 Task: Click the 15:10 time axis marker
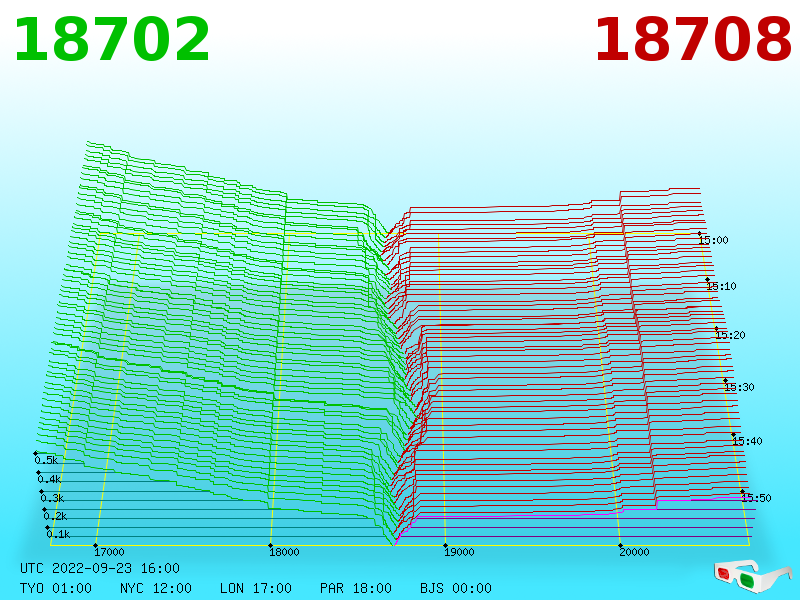point(721,286)
